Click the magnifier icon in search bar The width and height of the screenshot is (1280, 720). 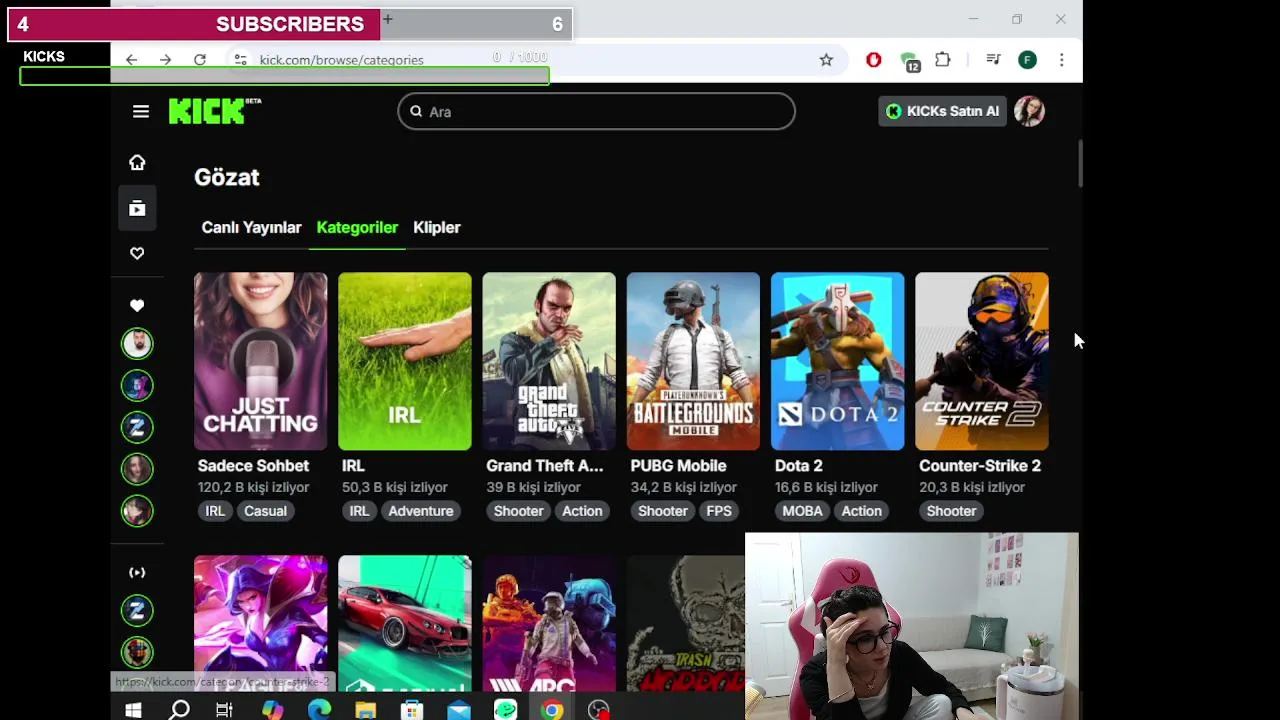(416, 111)
